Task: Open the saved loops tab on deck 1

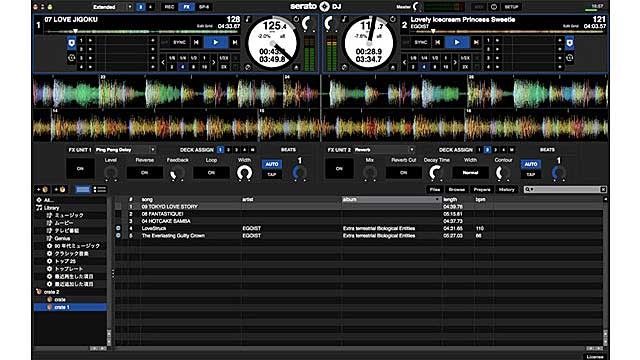Action: tap(71, 58)
